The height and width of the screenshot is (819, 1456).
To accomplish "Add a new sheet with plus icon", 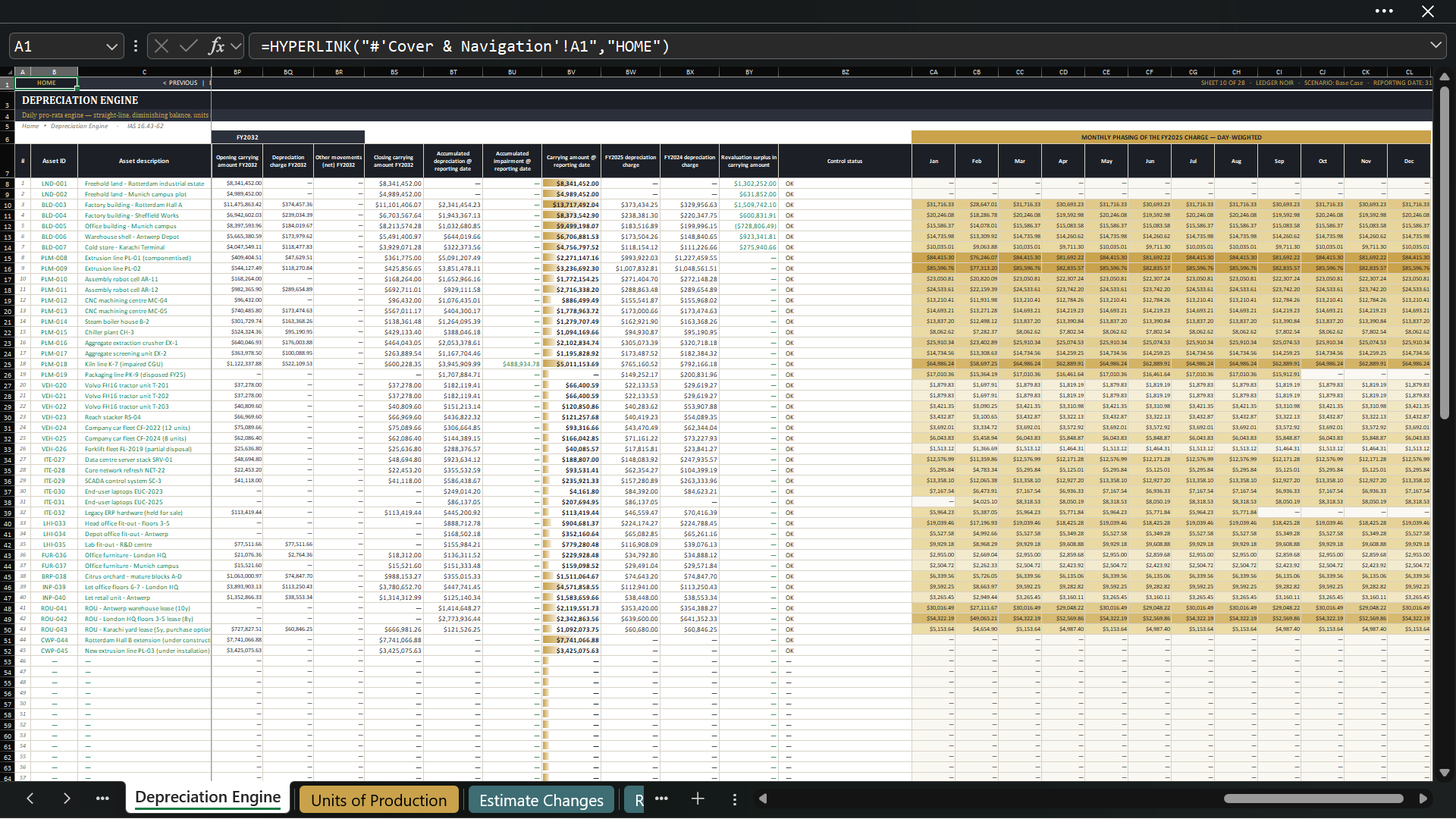I will pyautogui.click(x=698, y=799).
